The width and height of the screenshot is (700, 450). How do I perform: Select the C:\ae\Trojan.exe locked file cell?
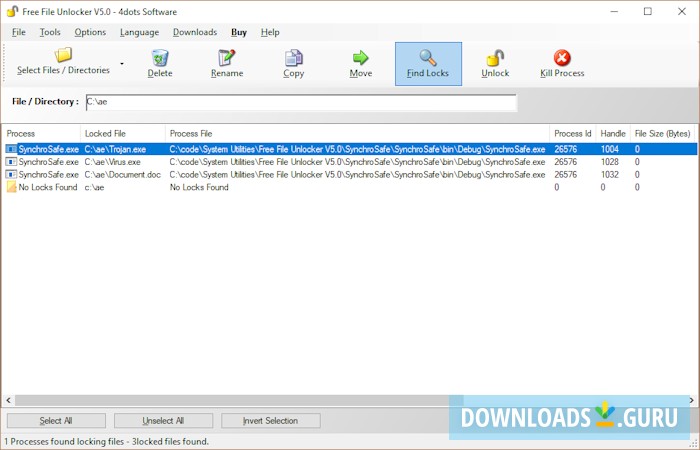click(x=115, y=150)
